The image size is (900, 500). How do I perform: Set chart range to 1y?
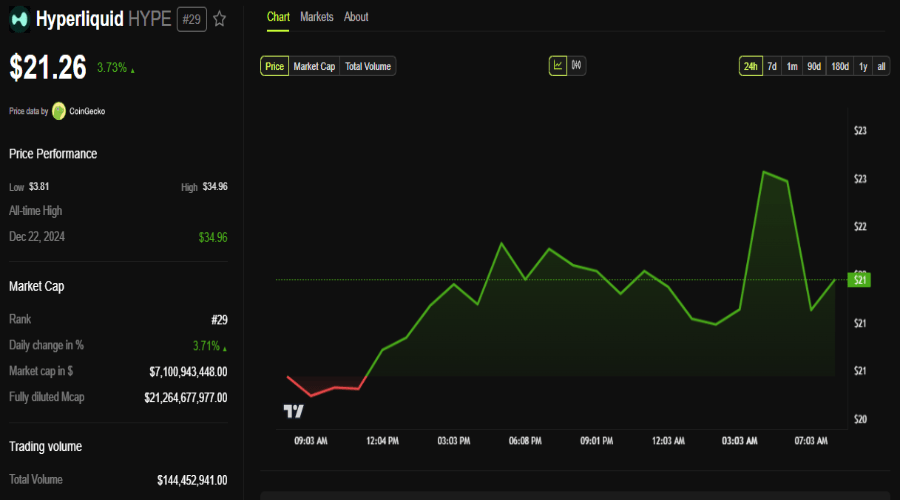tap(863, 66)
